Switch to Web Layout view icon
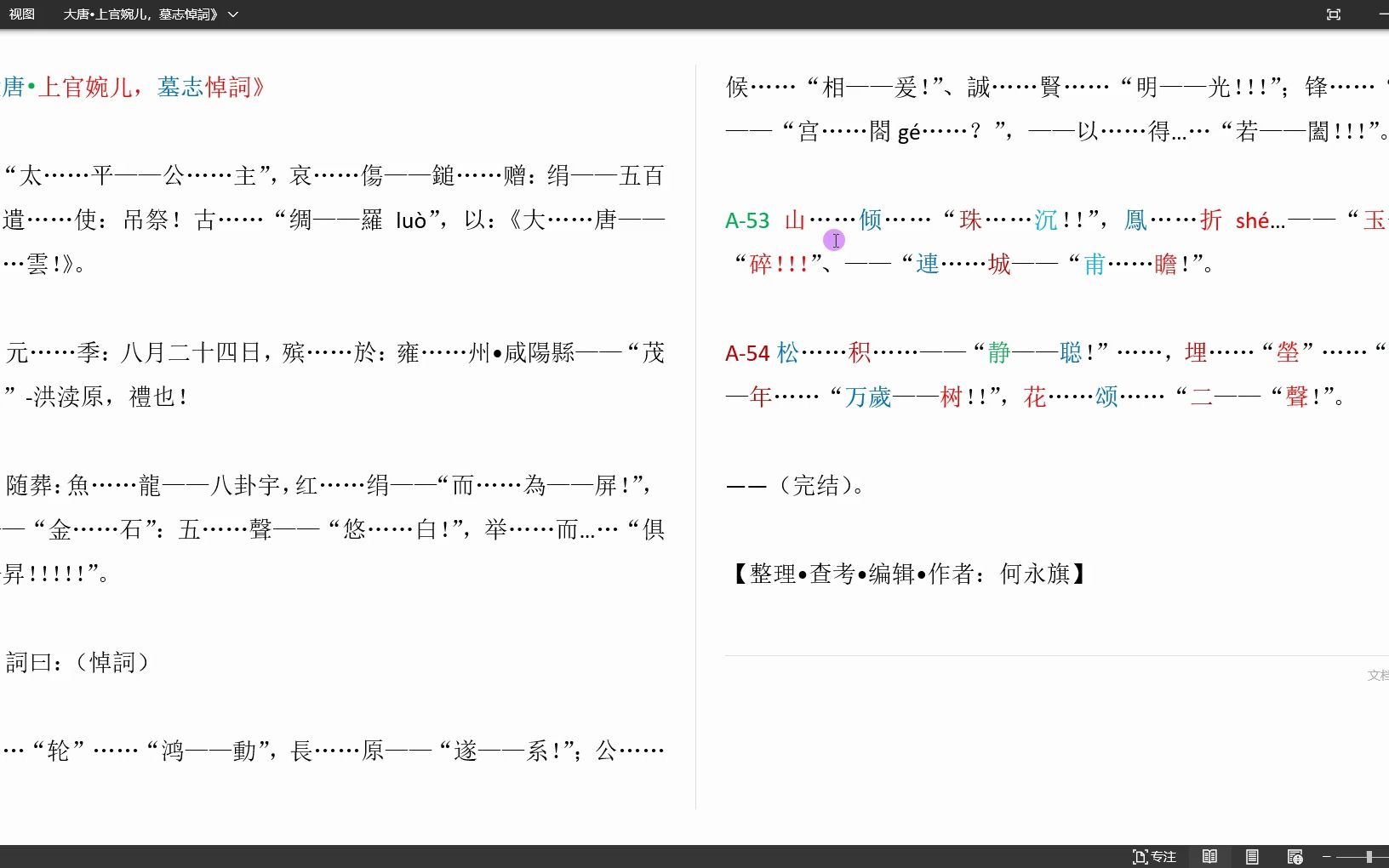Screen dimensions: 1389x868 (1295, 857)
